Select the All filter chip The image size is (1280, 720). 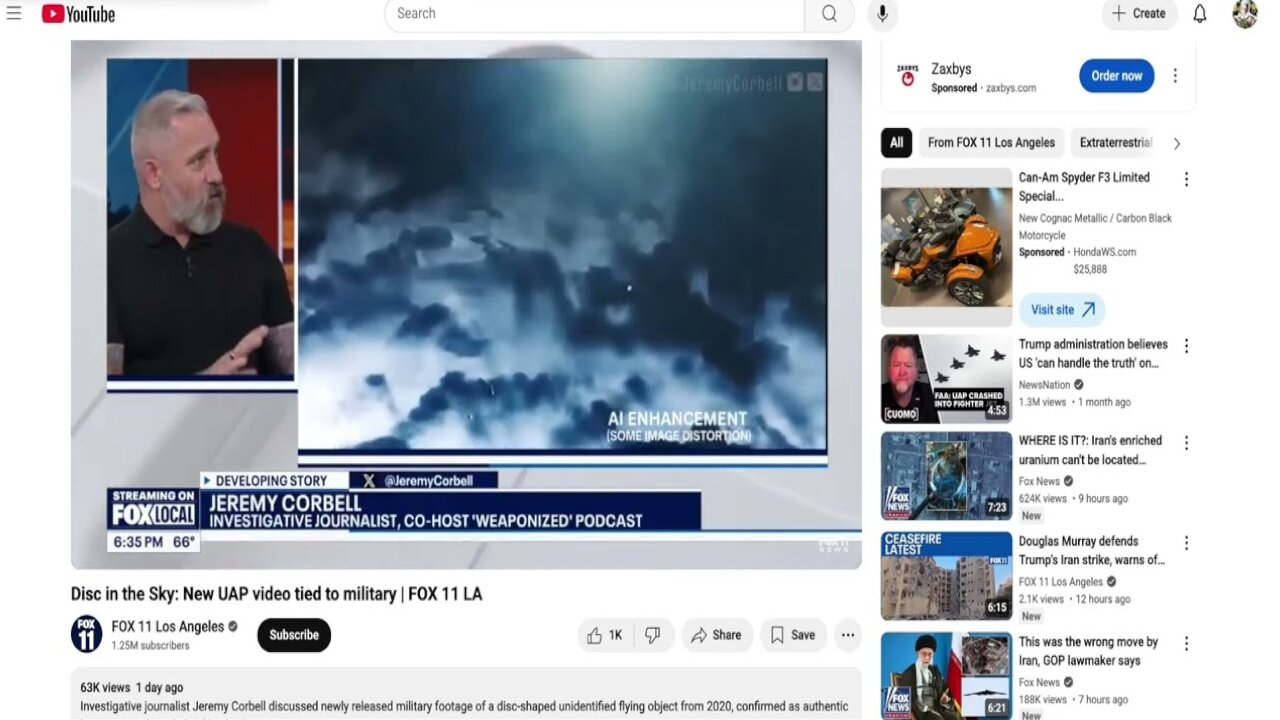[896, 143]
